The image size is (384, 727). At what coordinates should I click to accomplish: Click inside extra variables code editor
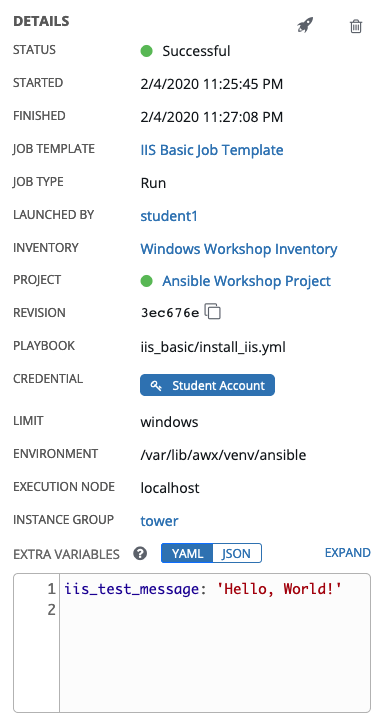215,642
